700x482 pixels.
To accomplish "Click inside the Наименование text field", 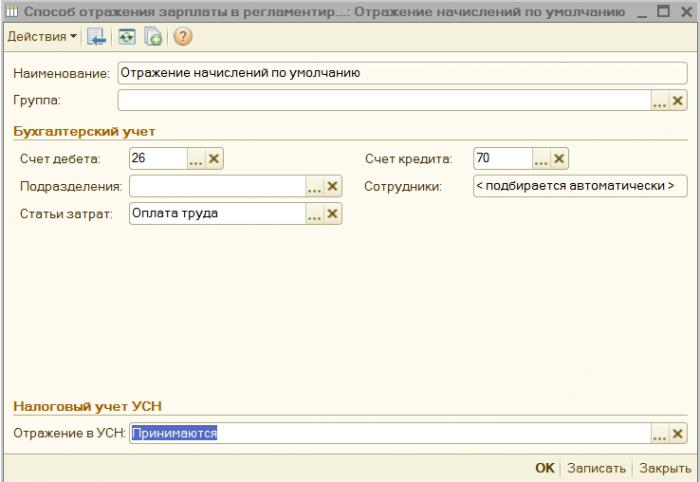I will point(402,73).
